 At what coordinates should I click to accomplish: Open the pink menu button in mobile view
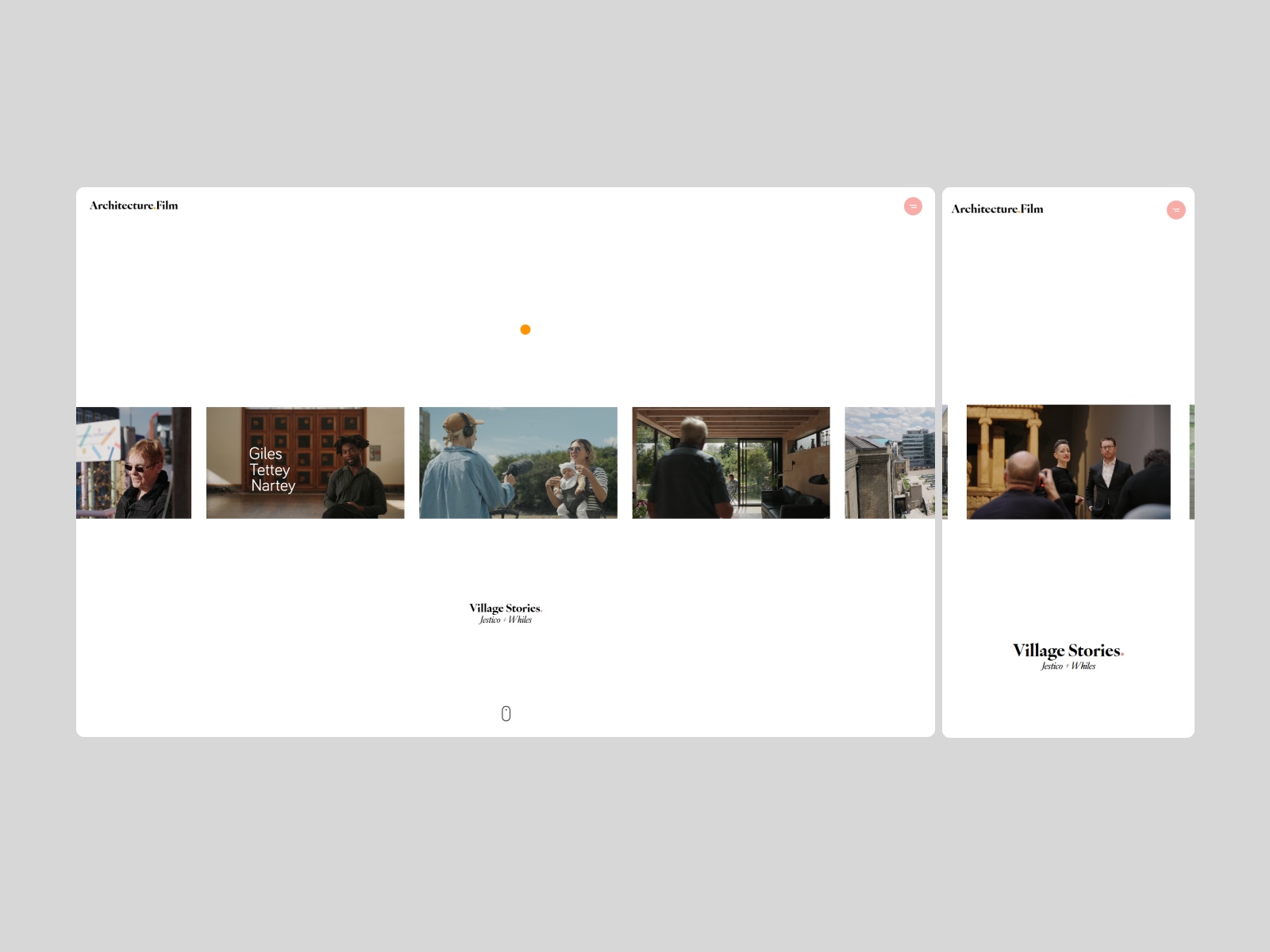pos(1176,210)
